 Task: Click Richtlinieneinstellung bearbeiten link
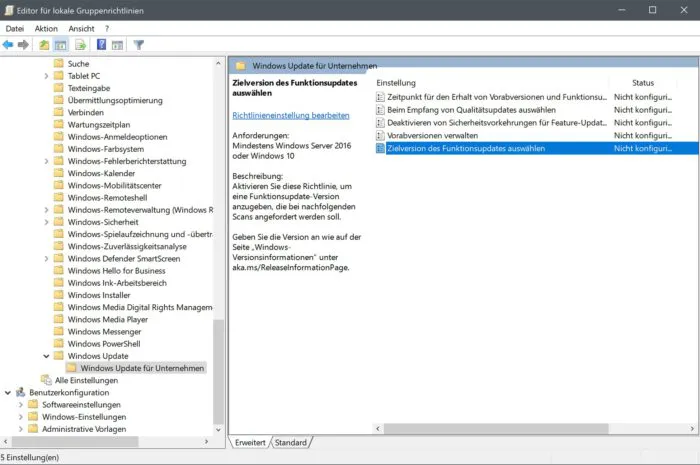click(291, 115)
